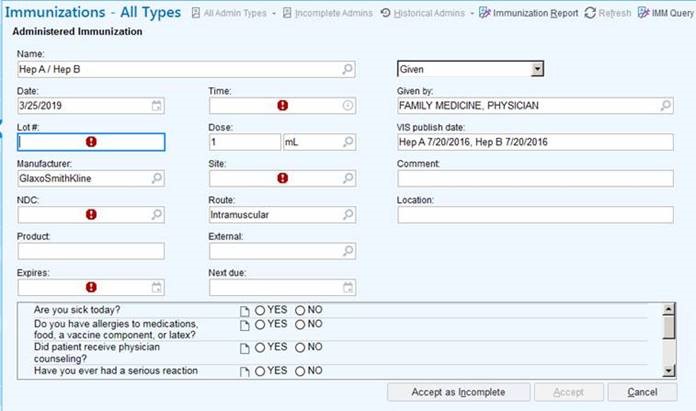Click the Historical Admins filter
The width and height of the screenshot is (696, 411).
[x=423, y=13]
